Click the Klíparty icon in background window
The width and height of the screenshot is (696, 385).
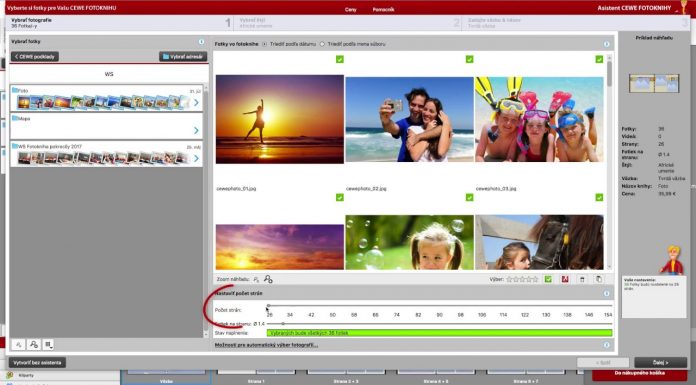click(10, 376)
